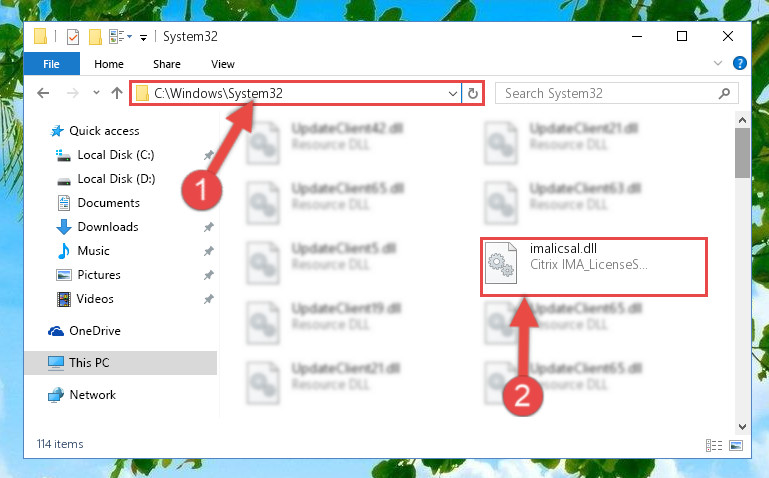Click the Properties icon in quick access toolbar

tap(73, 37)
